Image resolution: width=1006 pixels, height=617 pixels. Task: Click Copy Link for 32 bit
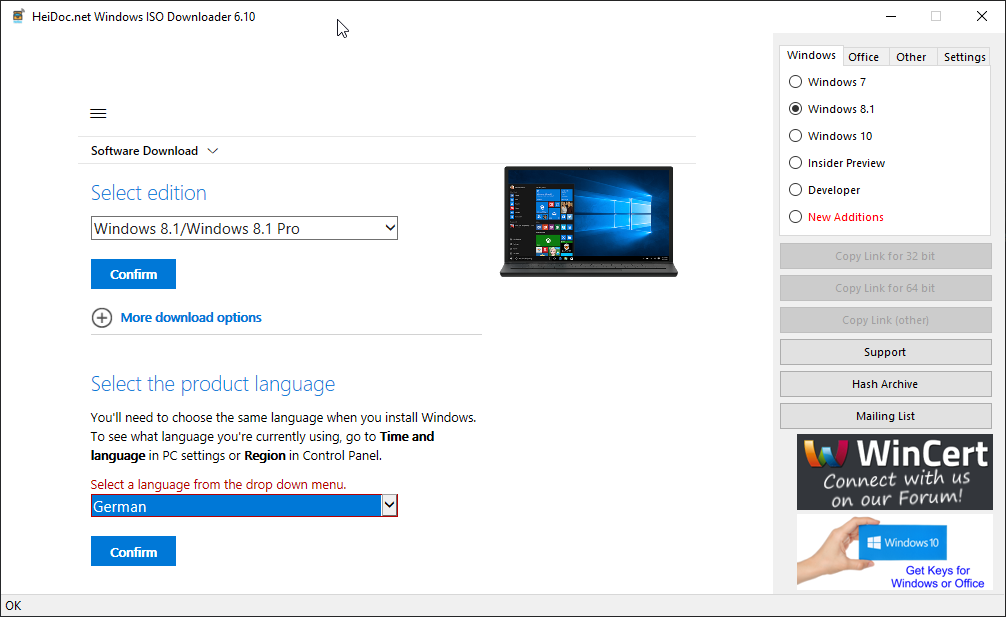885,256
